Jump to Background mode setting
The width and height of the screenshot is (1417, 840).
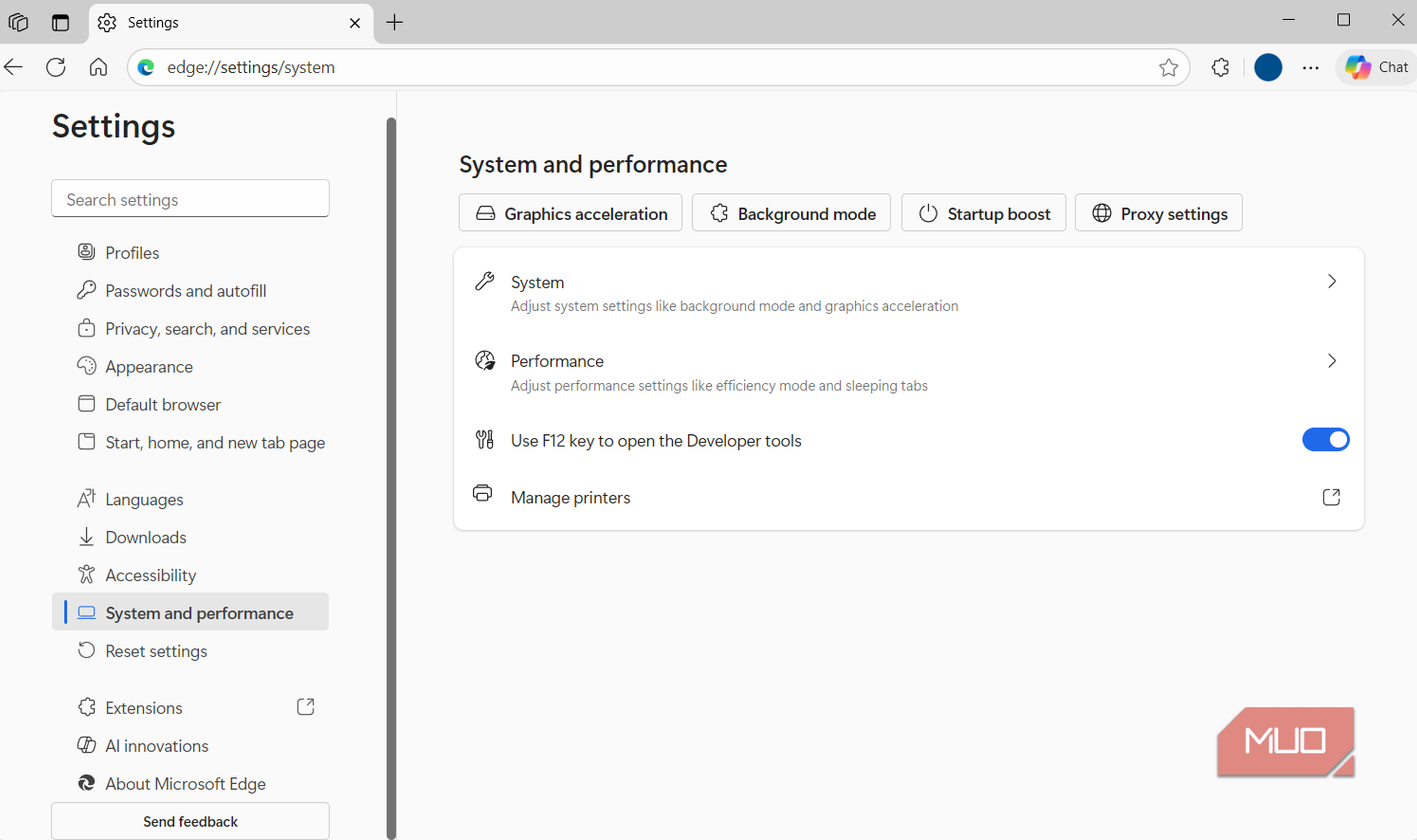(791, 213)
